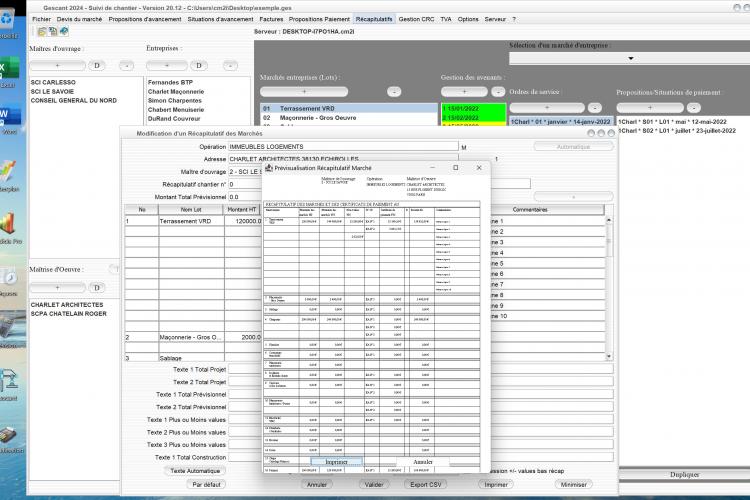Open the Gestion CRC menu

pos(417,19)
